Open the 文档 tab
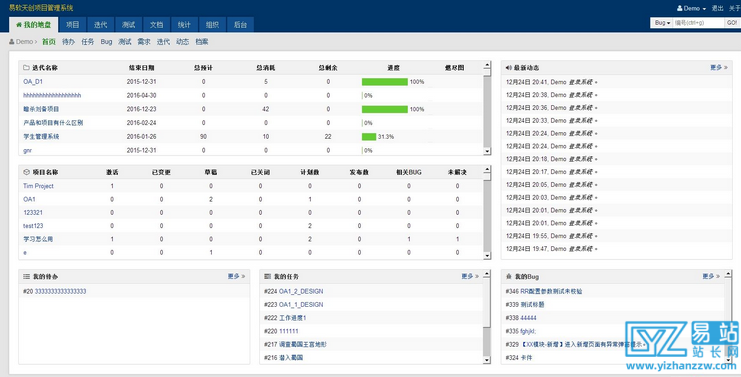This screenshot has width=741, height=377. coord(156,25)
